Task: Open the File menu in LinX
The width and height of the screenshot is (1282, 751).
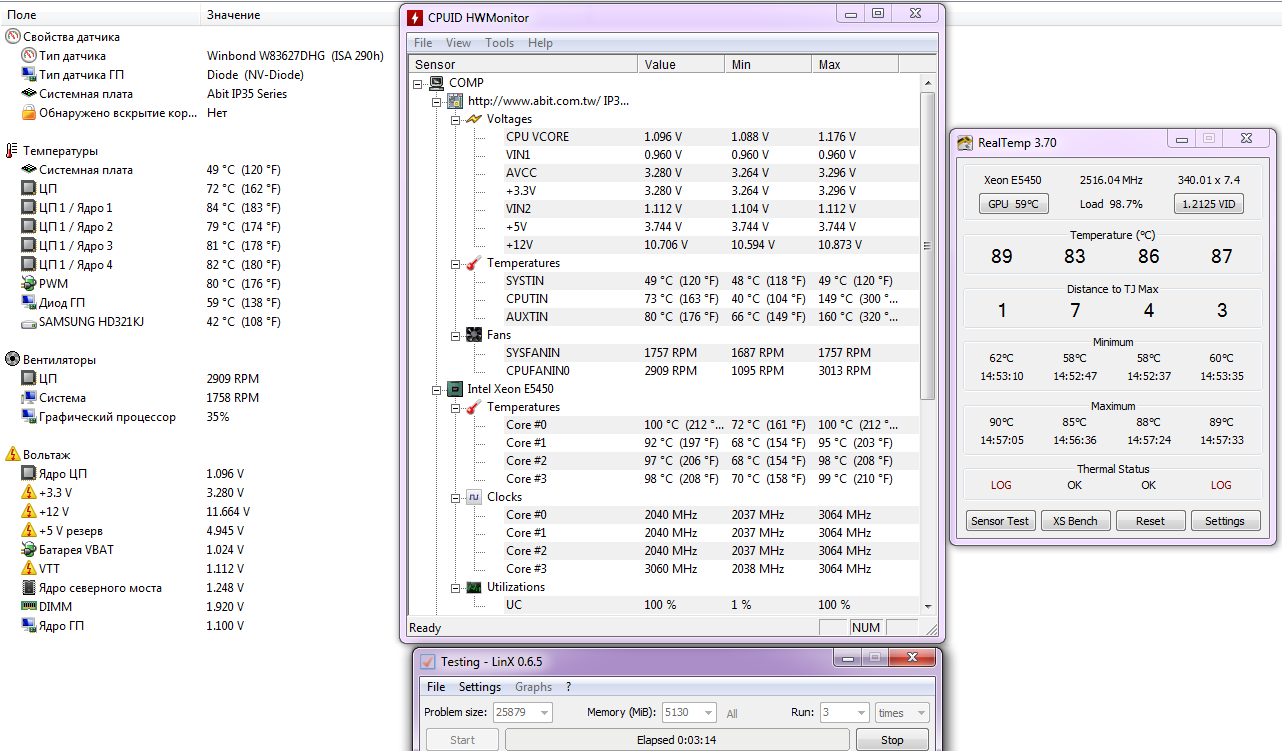Action: tap(436, 687)
